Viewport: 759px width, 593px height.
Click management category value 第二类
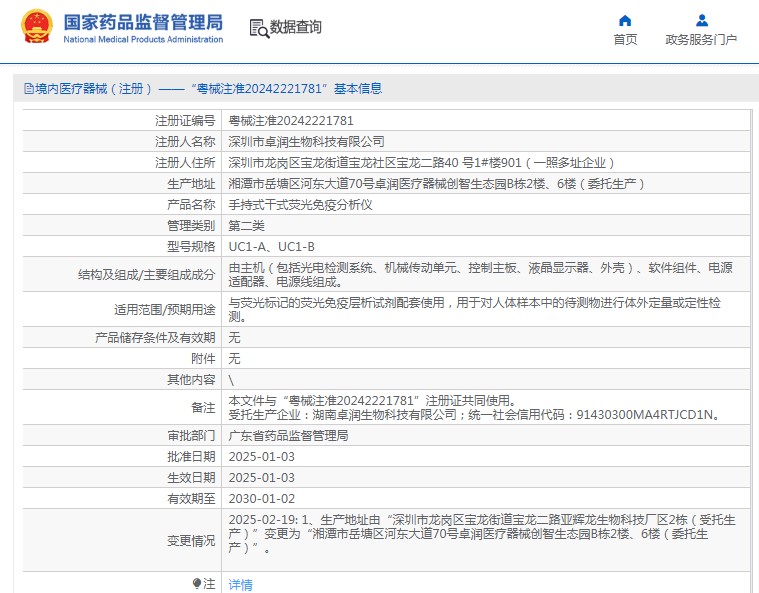pyautogui.click(x=247, y=225)
